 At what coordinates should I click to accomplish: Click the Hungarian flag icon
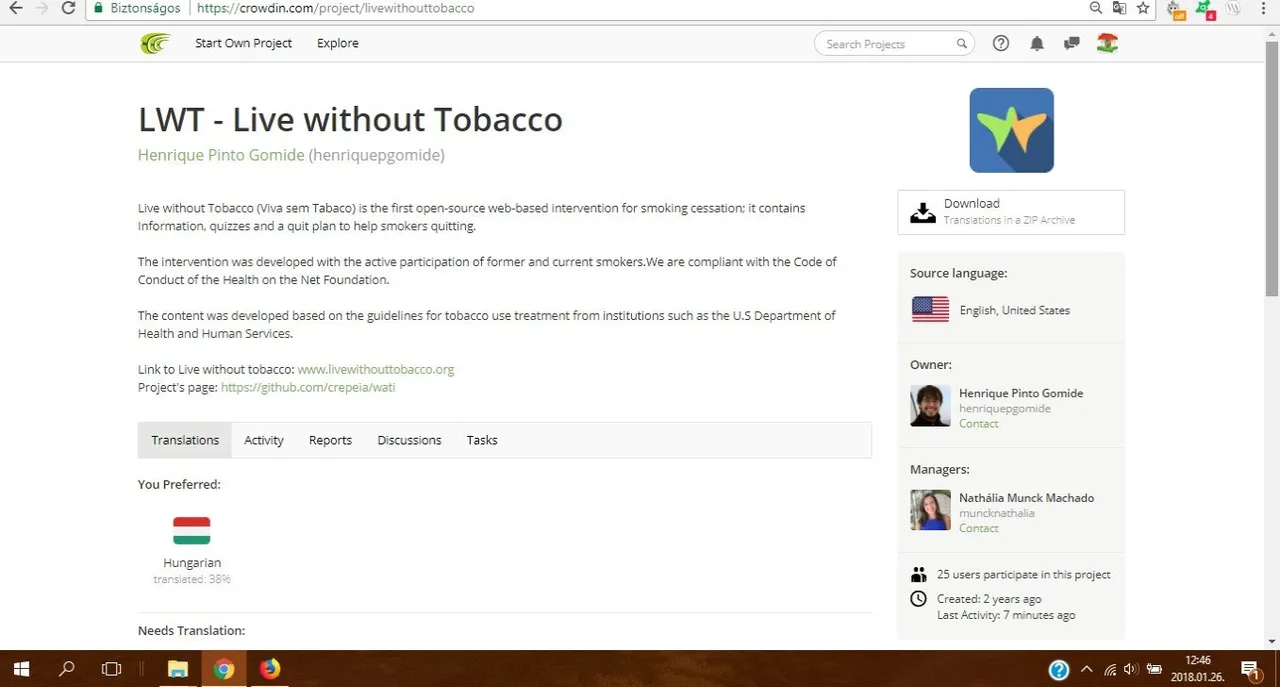click(x=191, y=531)
